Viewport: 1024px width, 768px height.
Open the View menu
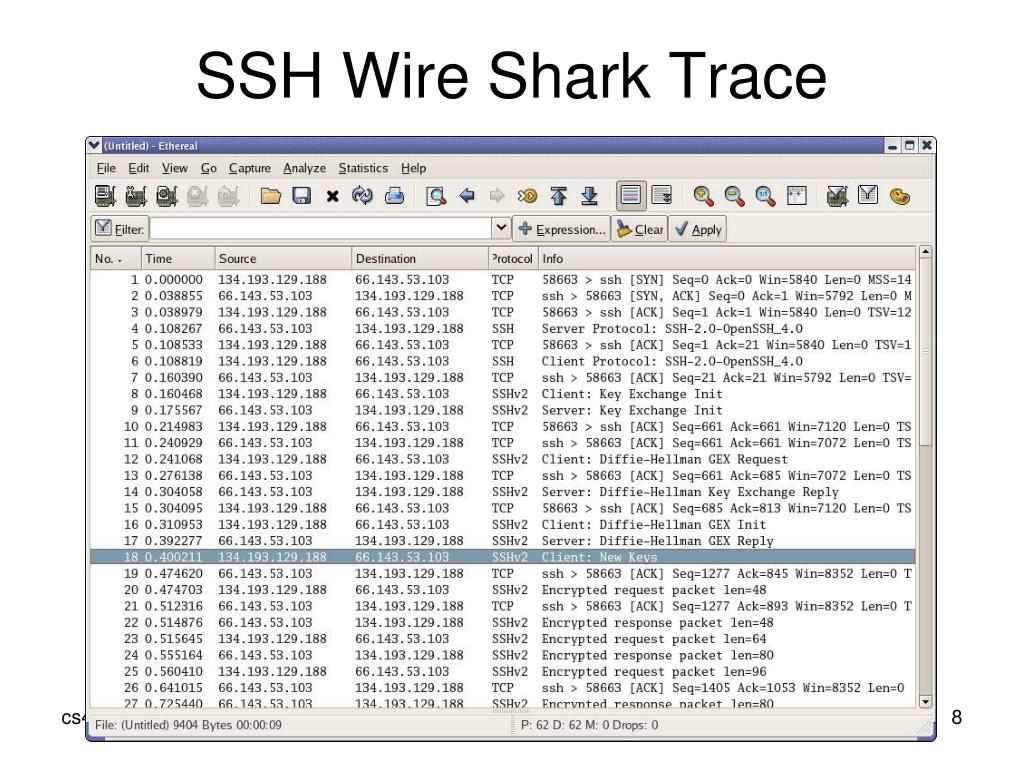[174, 168]
